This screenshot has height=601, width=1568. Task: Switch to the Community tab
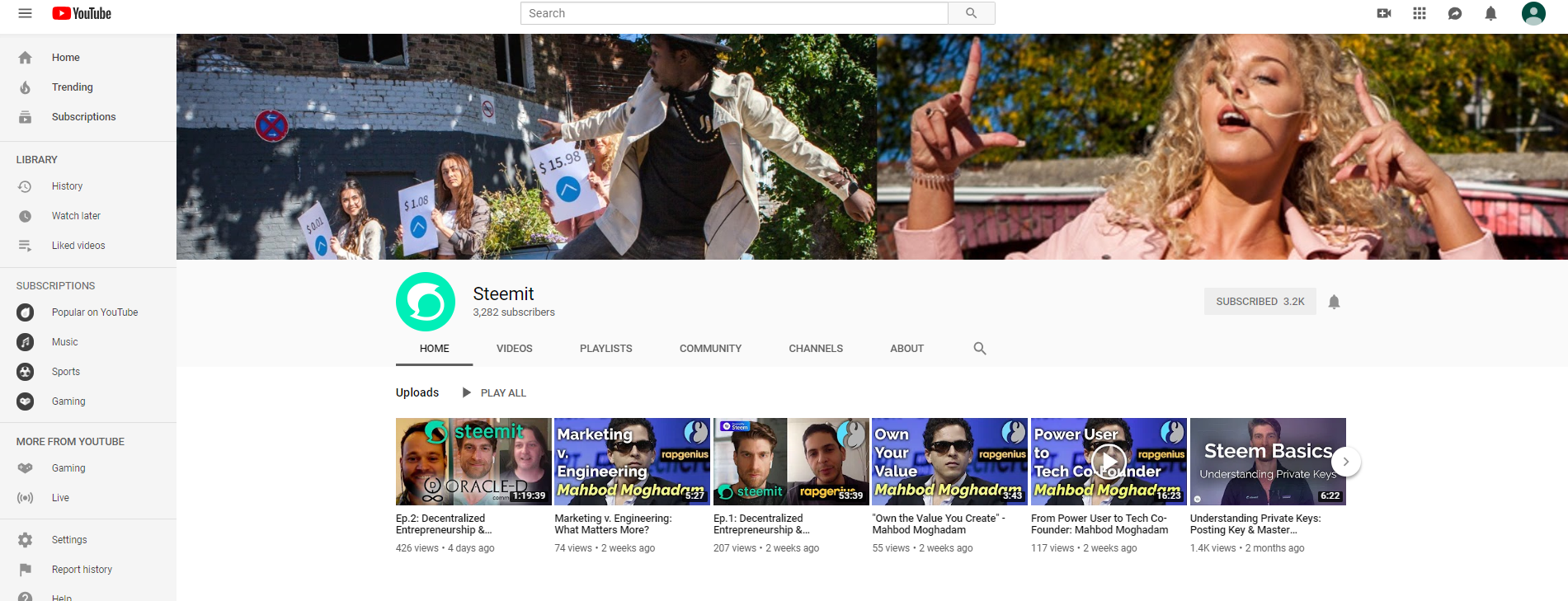coord(711,349)
